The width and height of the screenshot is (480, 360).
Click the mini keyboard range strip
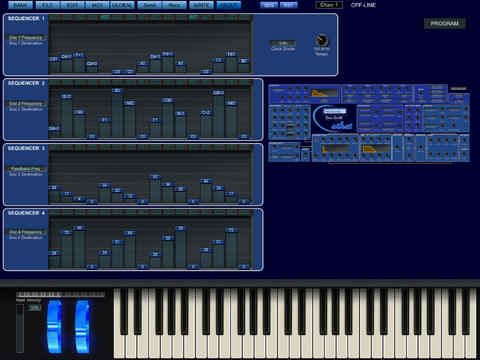coord(61,294)
